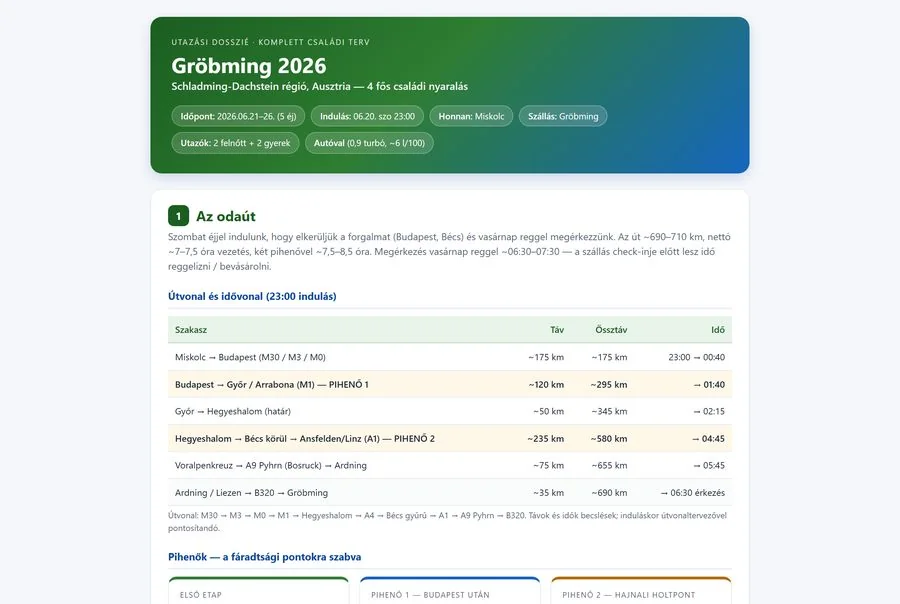Image resolution: width=900 pixels, height=604 pixels.
Task: Open the ELSŐ ETAP card
Action: 259,591
